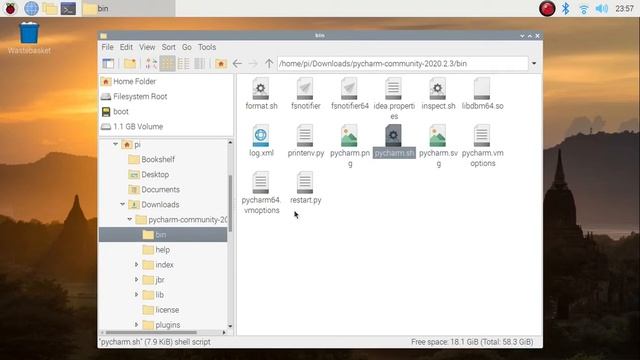
Task: Collapse the pi tree node
Action: point(116,144)
